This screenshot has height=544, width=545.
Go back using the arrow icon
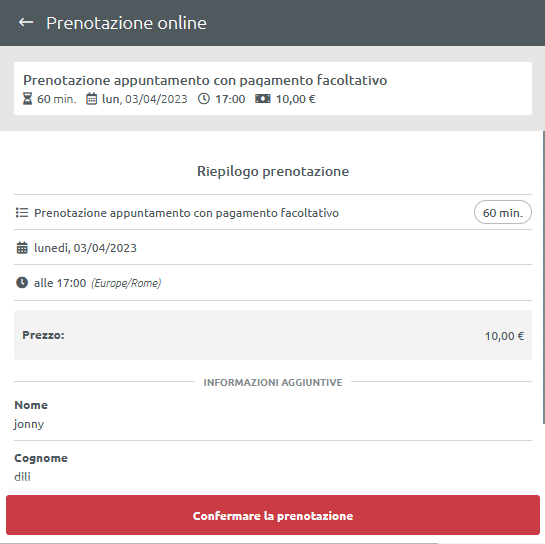point(26,23)
